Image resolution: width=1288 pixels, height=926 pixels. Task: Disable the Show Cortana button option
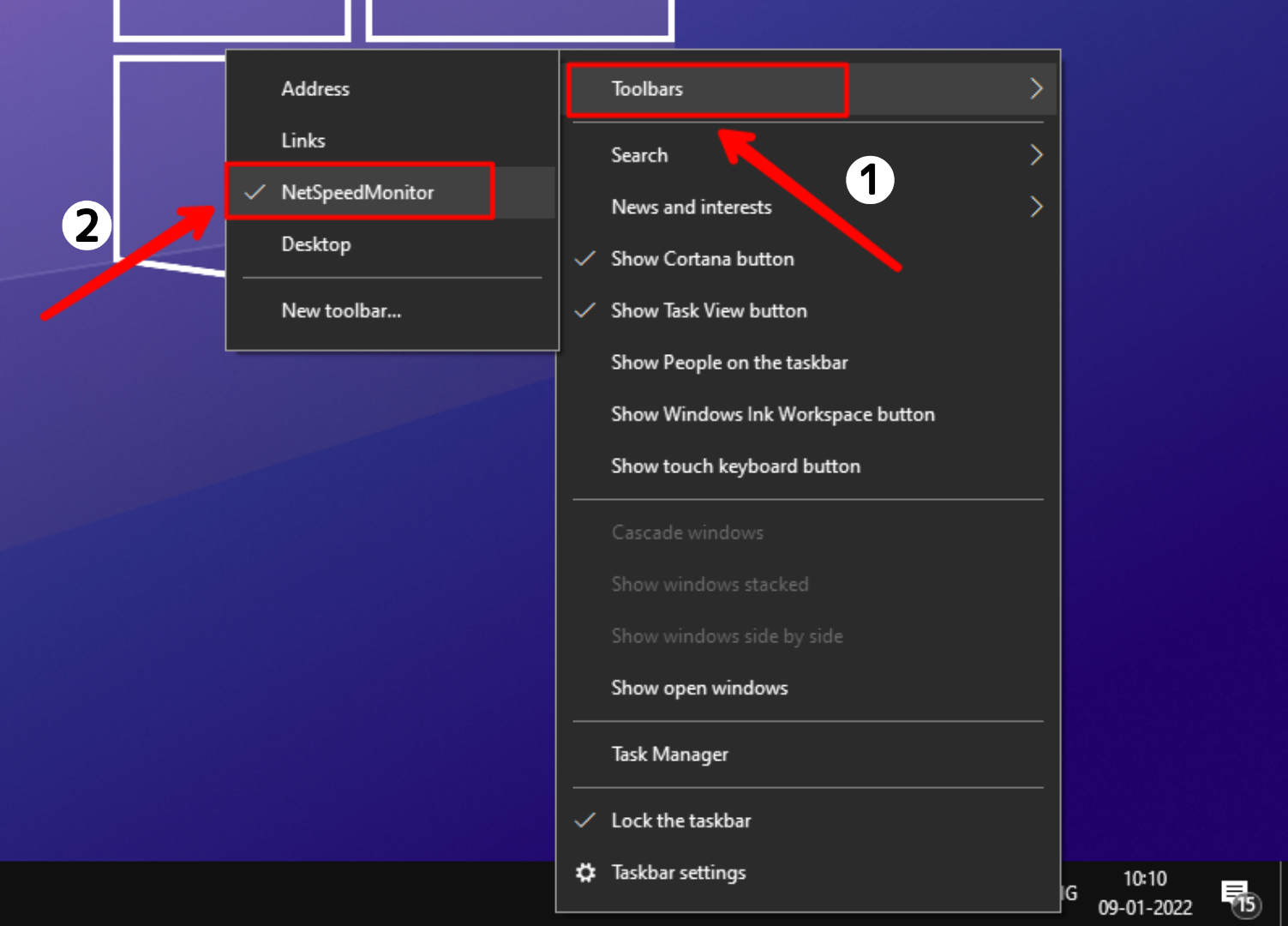coord(702,258)
